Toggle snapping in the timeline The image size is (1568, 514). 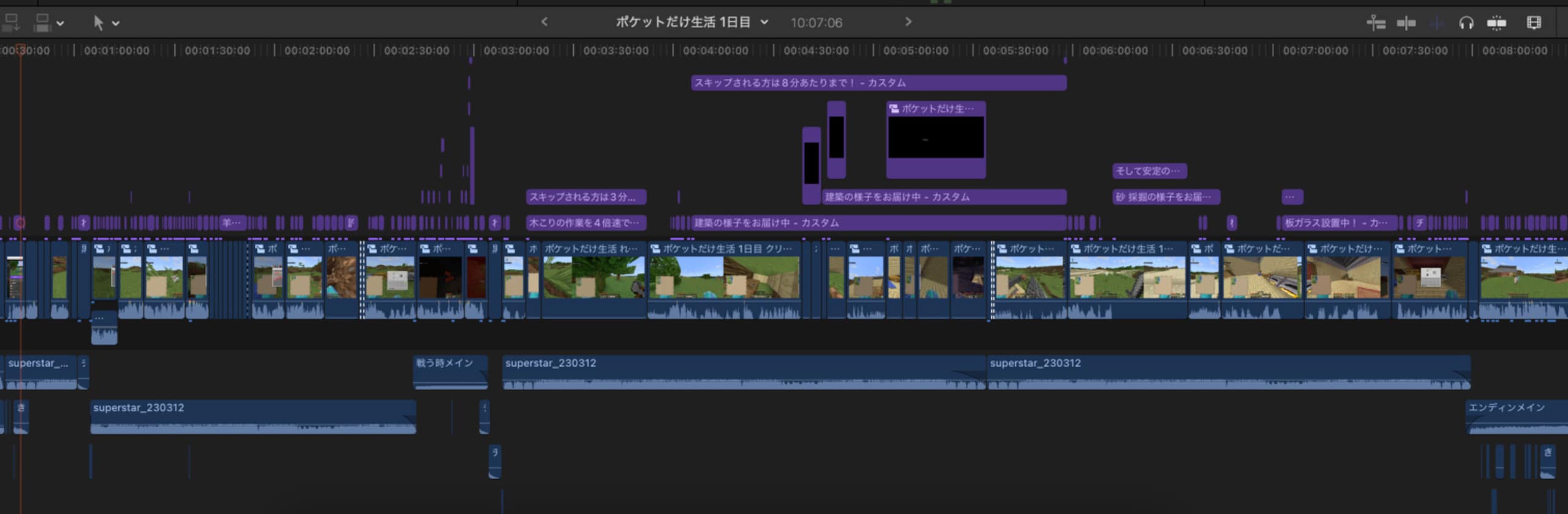click(x=1496, y=23)
